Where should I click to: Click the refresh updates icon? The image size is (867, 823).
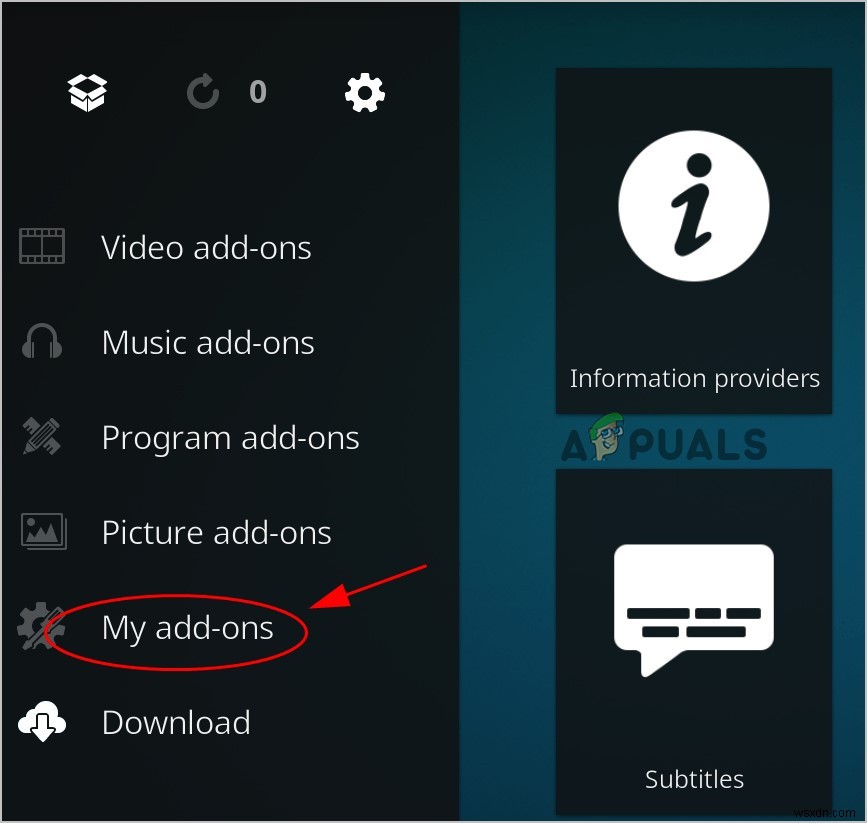tap(203, 92)
